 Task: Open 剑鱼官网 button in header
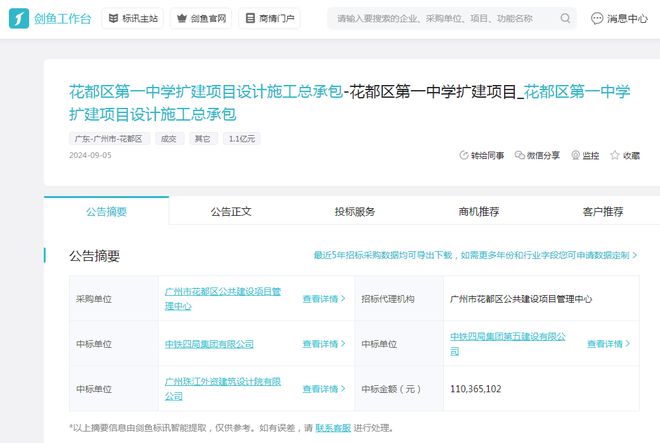(x=201, y=19)
